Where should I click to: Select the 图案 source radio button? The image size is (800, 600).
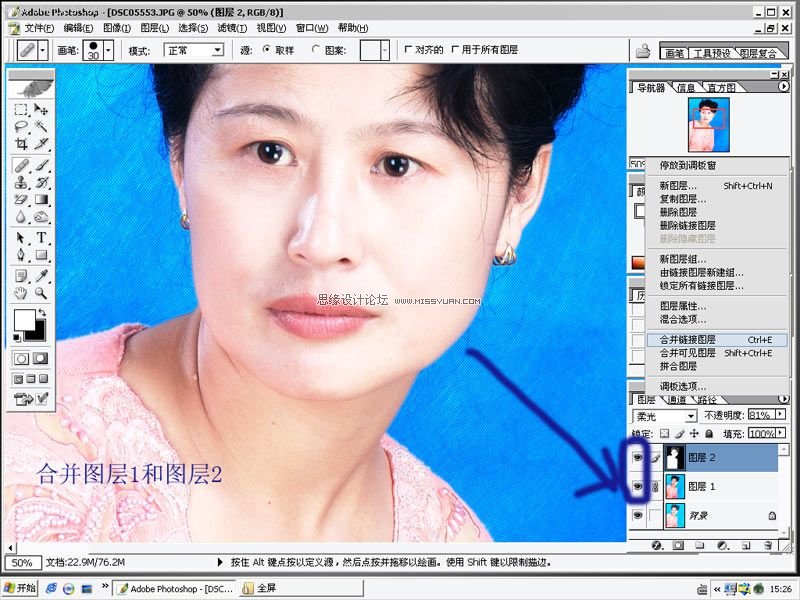pos(316,49)
